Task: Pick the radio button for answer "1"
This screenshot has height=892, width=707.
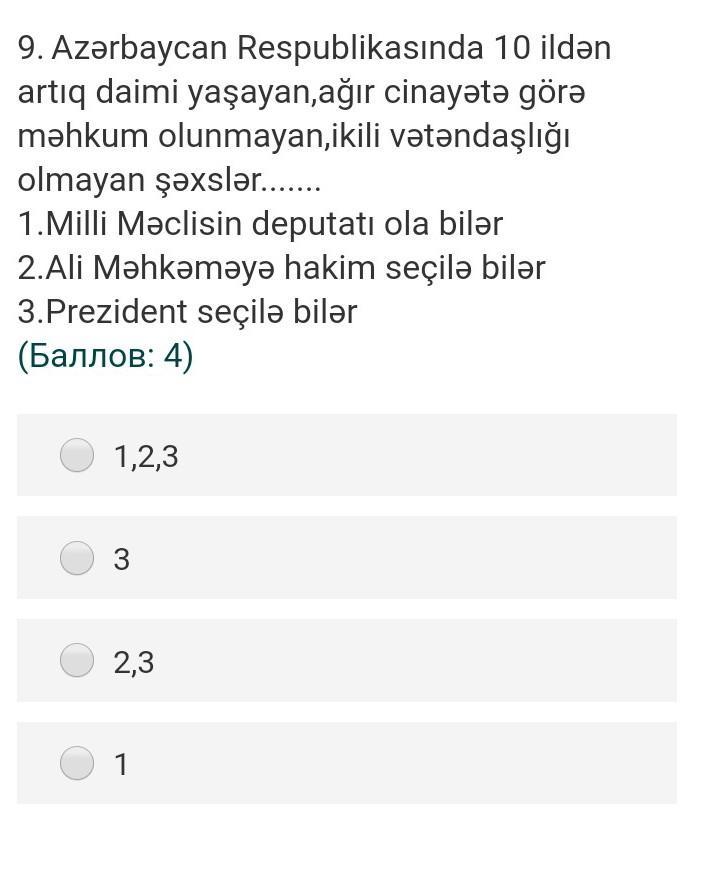Action: [77, 763]
